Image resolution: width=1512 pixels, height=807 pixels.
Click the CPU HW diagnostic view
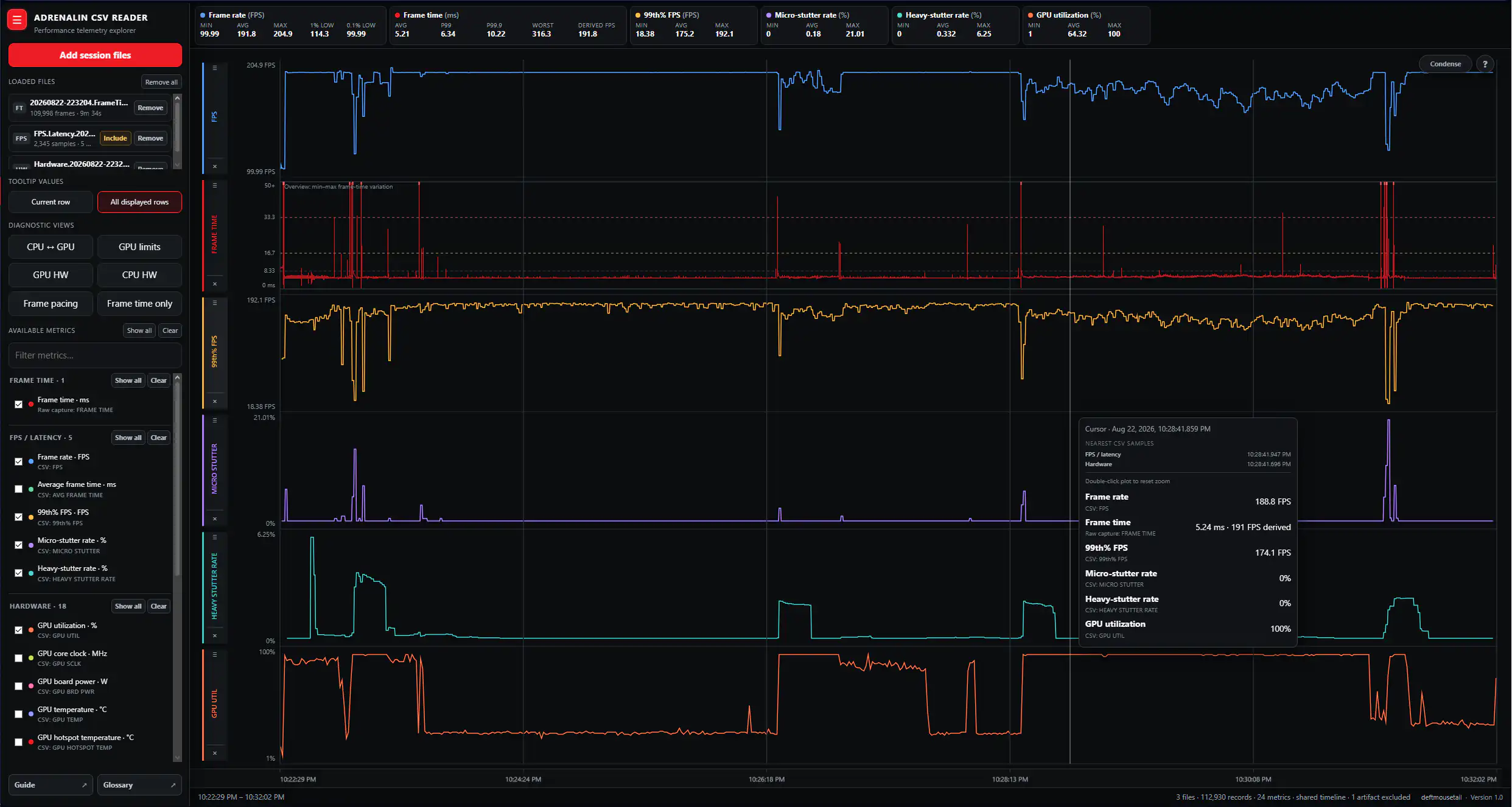coord(139,275)
